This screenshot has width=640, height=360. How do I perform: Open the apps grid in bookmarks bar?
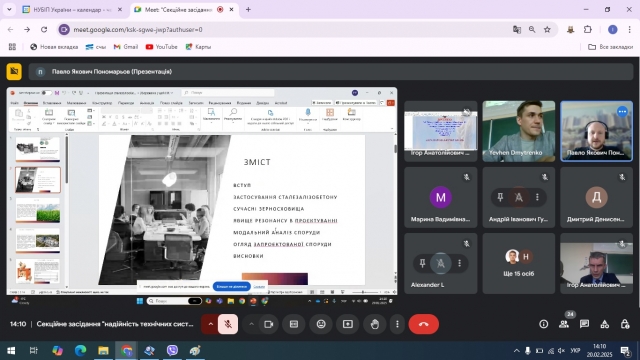12,47
